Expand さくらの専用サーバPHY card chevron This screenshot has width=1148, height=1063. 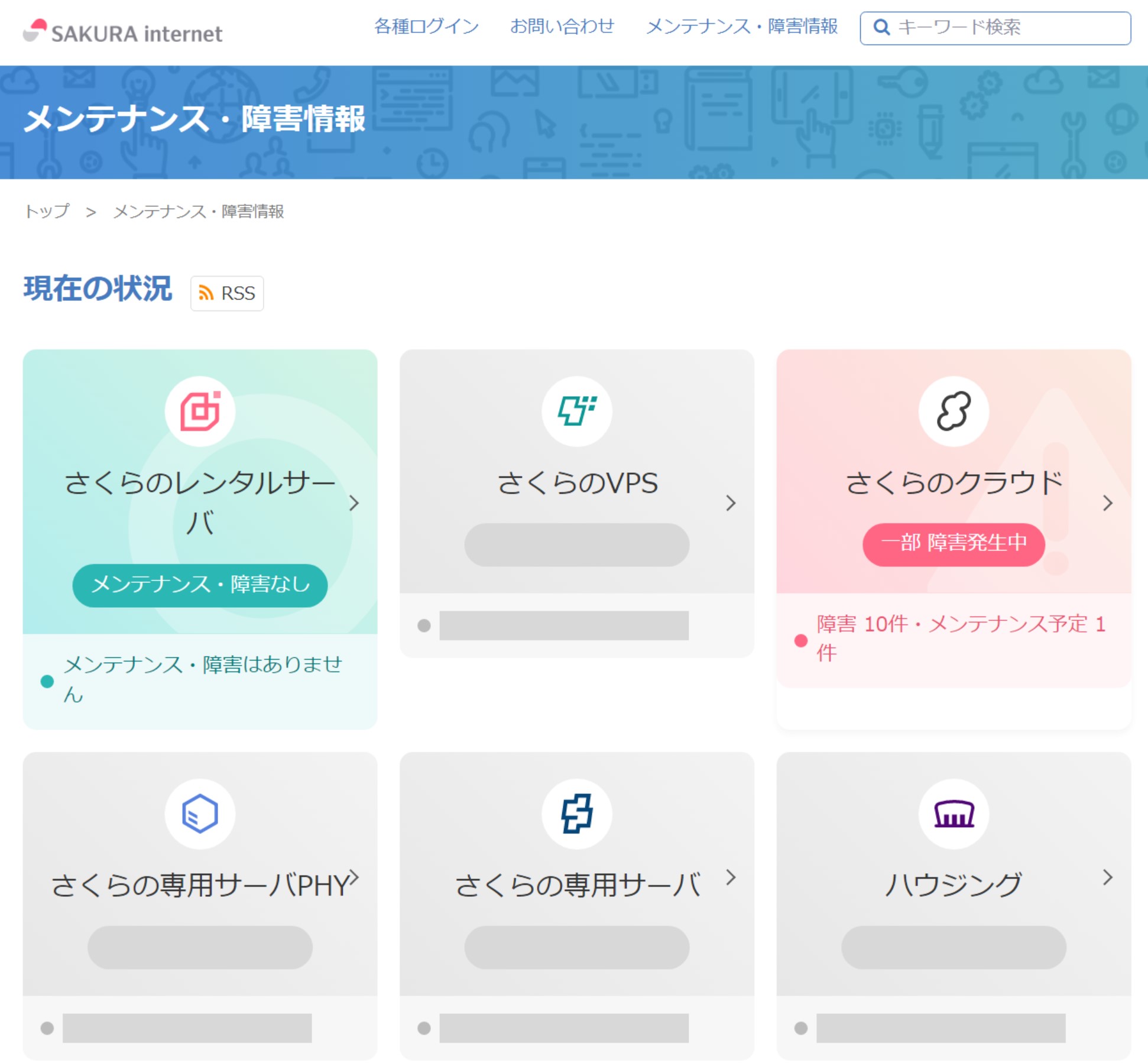(354, 877)
